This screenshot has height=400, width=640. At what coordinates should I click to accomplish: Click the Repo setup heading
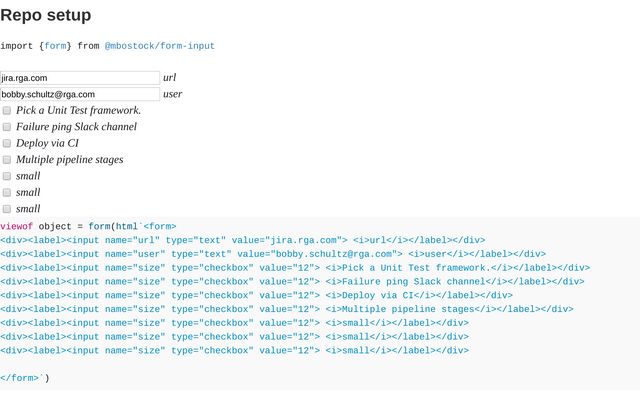(46, 15)
